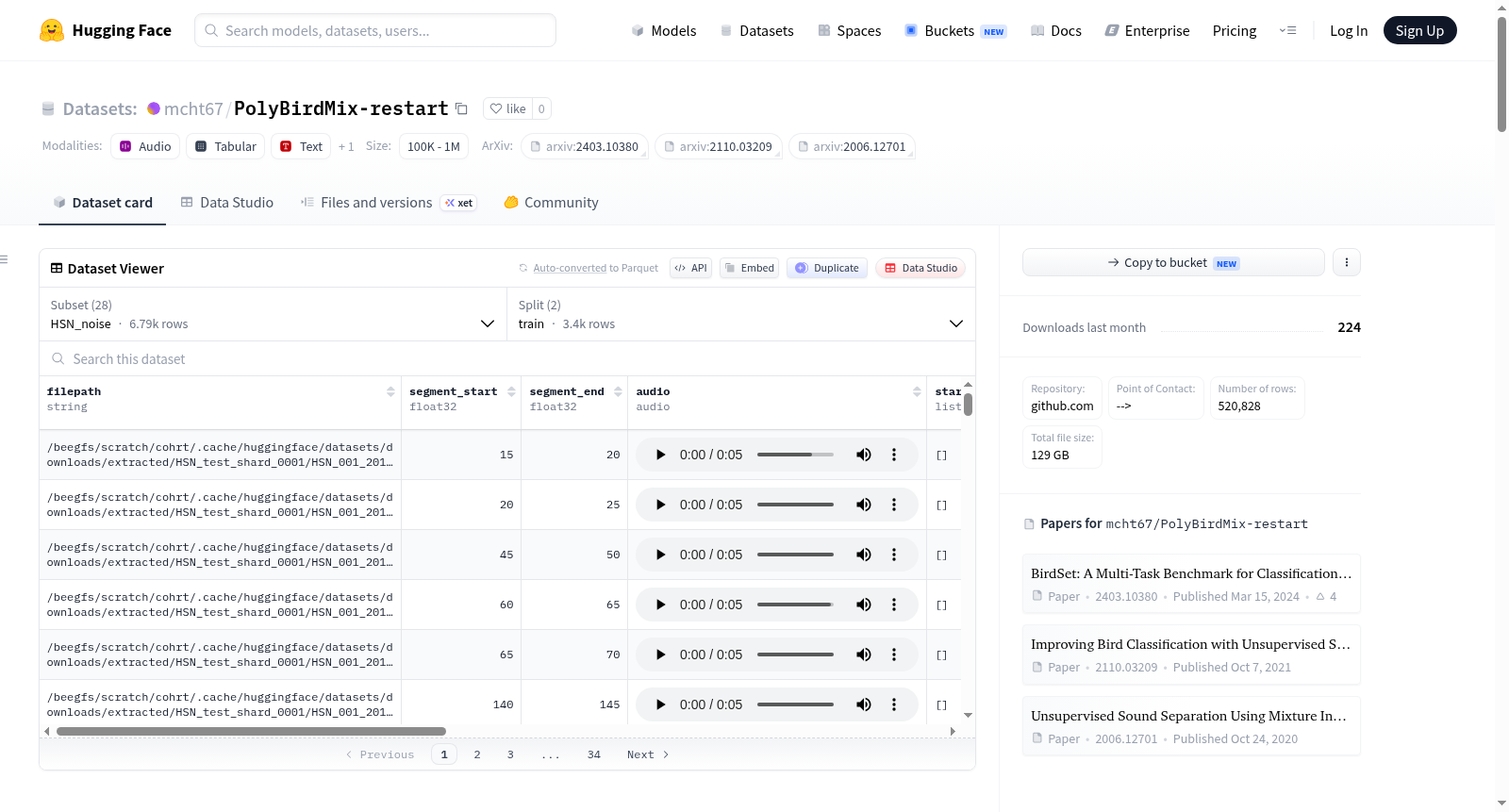
Task: Expand the Split train dropdown
Action: pos(740,314)
